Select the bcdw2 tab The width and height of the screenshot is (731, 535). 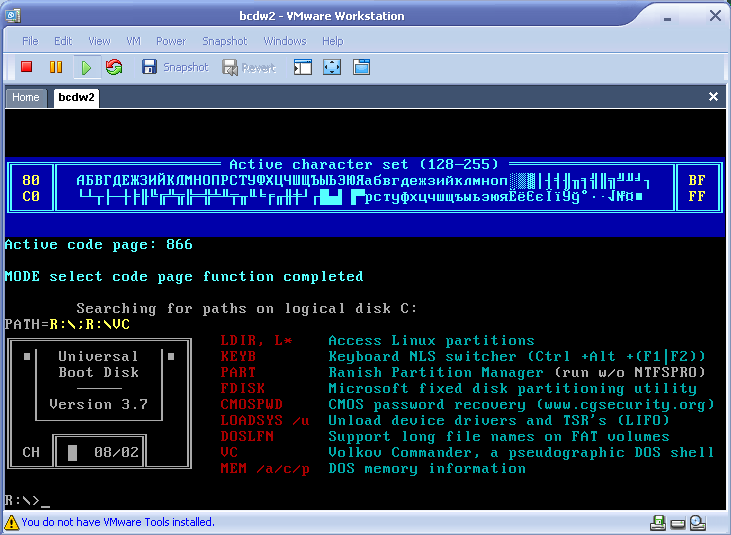[76, 97]
